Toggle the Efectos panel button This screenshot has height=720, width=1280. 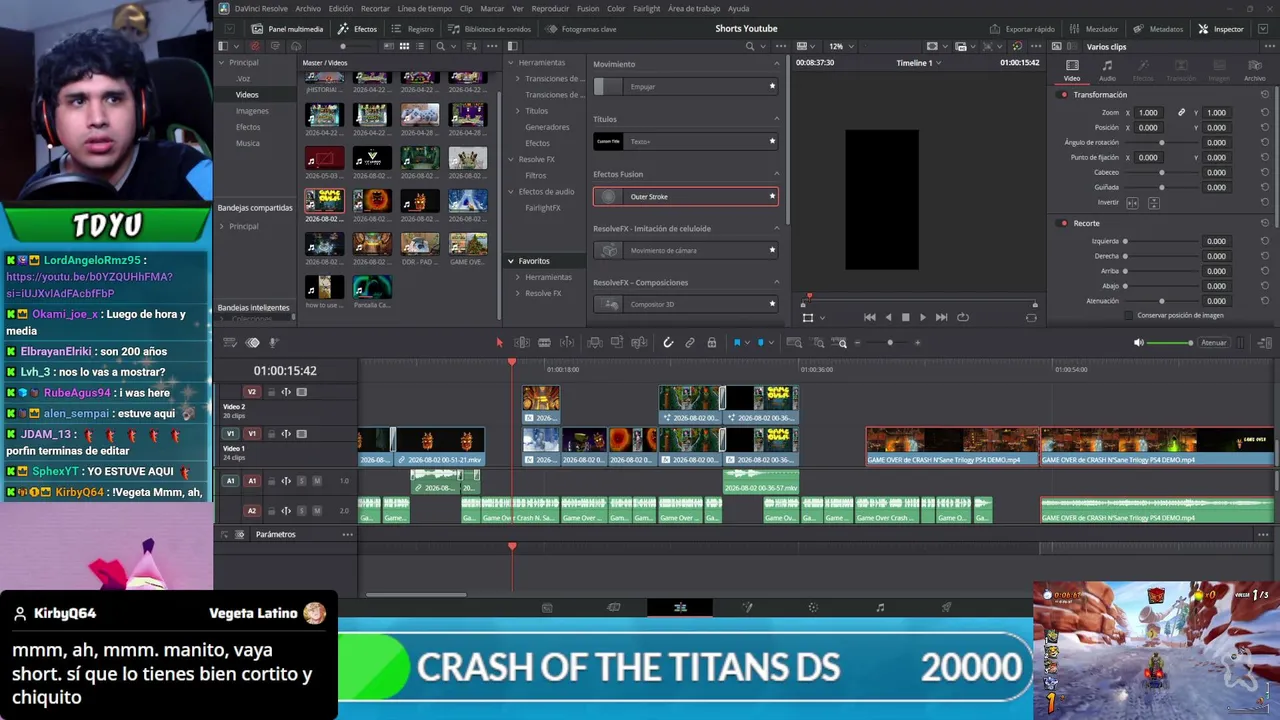click(x=357, y=29)
